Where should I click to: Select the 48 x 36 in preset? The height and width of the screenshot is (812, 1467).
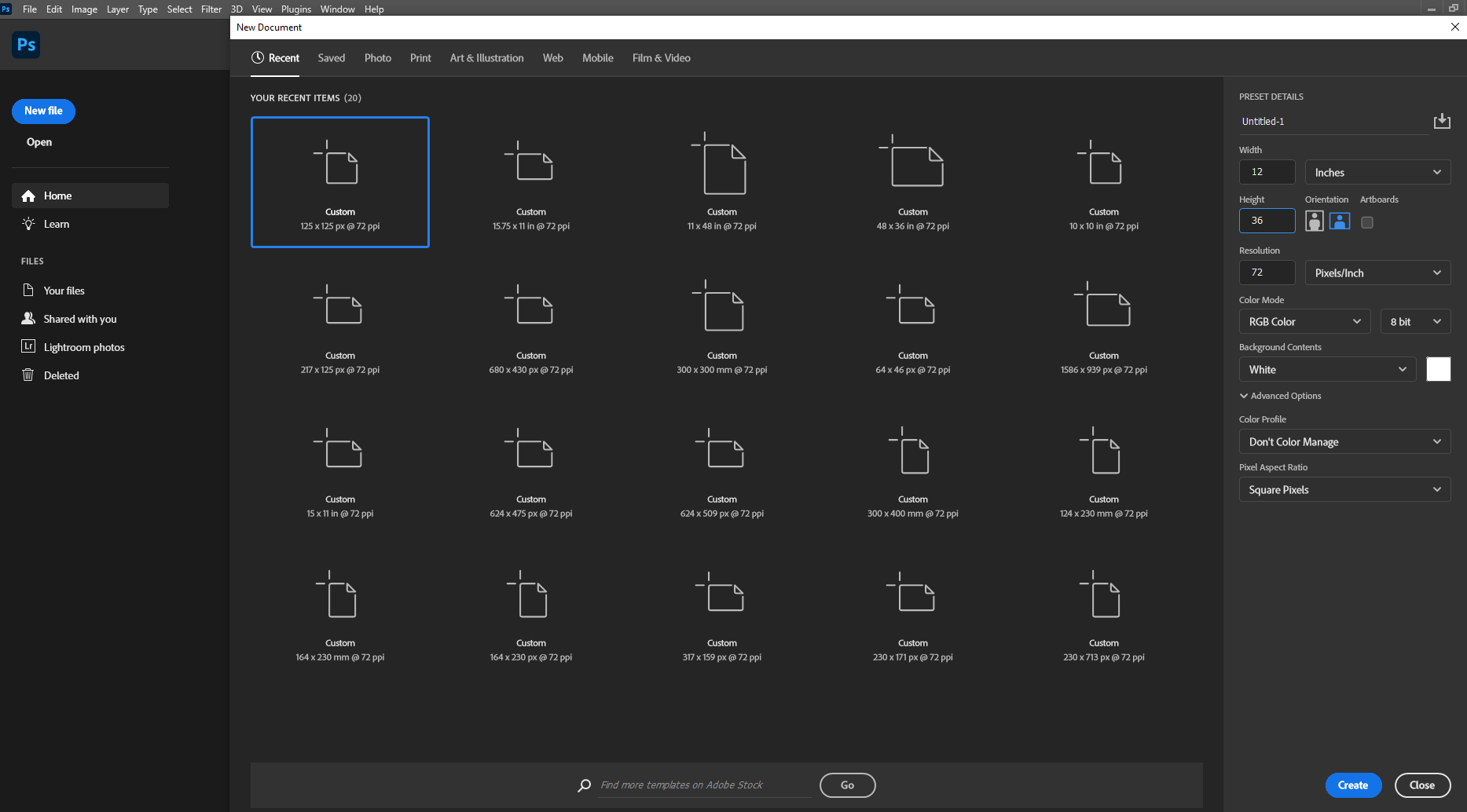(913, 182)
